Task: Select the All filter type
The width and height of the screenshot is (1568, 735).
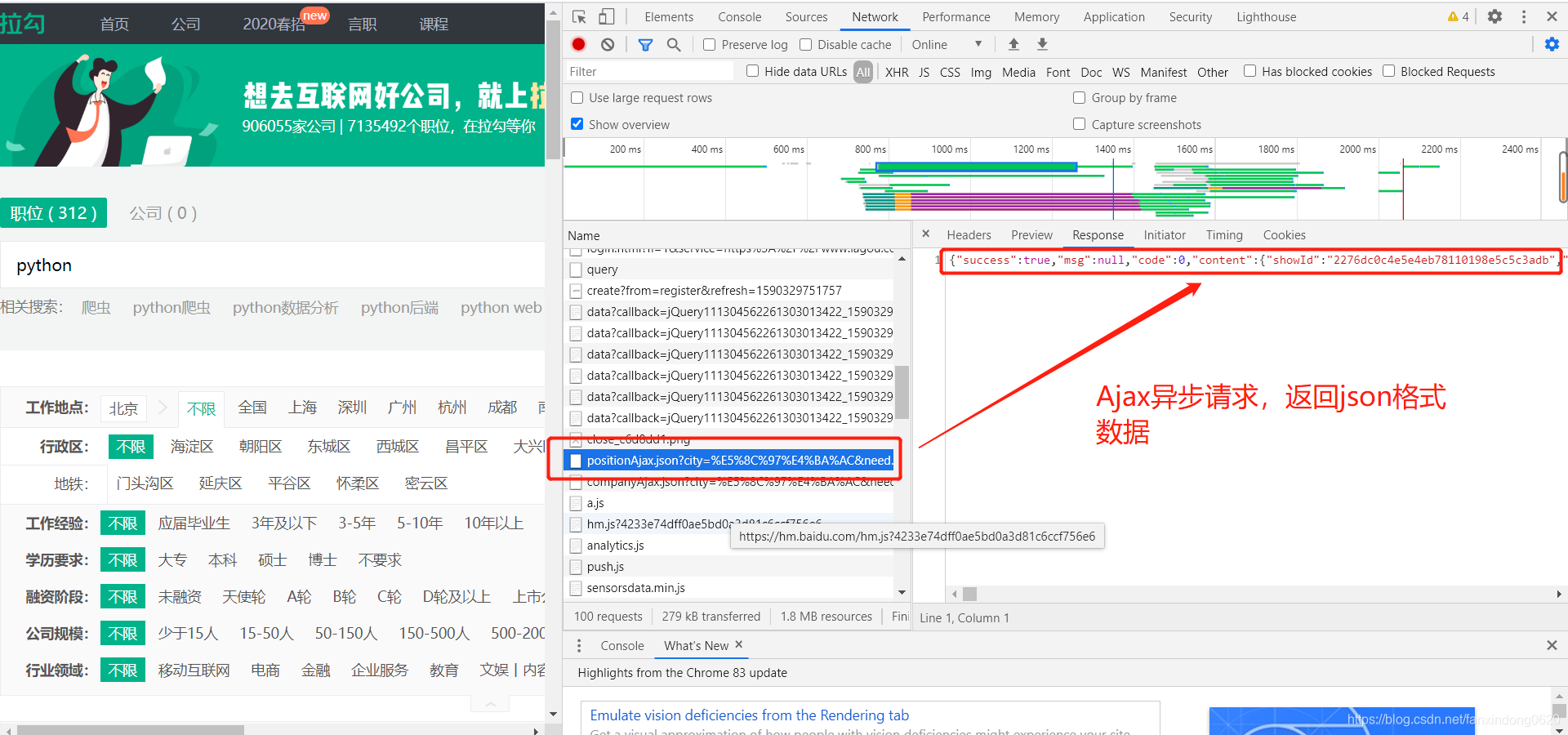Action: 863,72
